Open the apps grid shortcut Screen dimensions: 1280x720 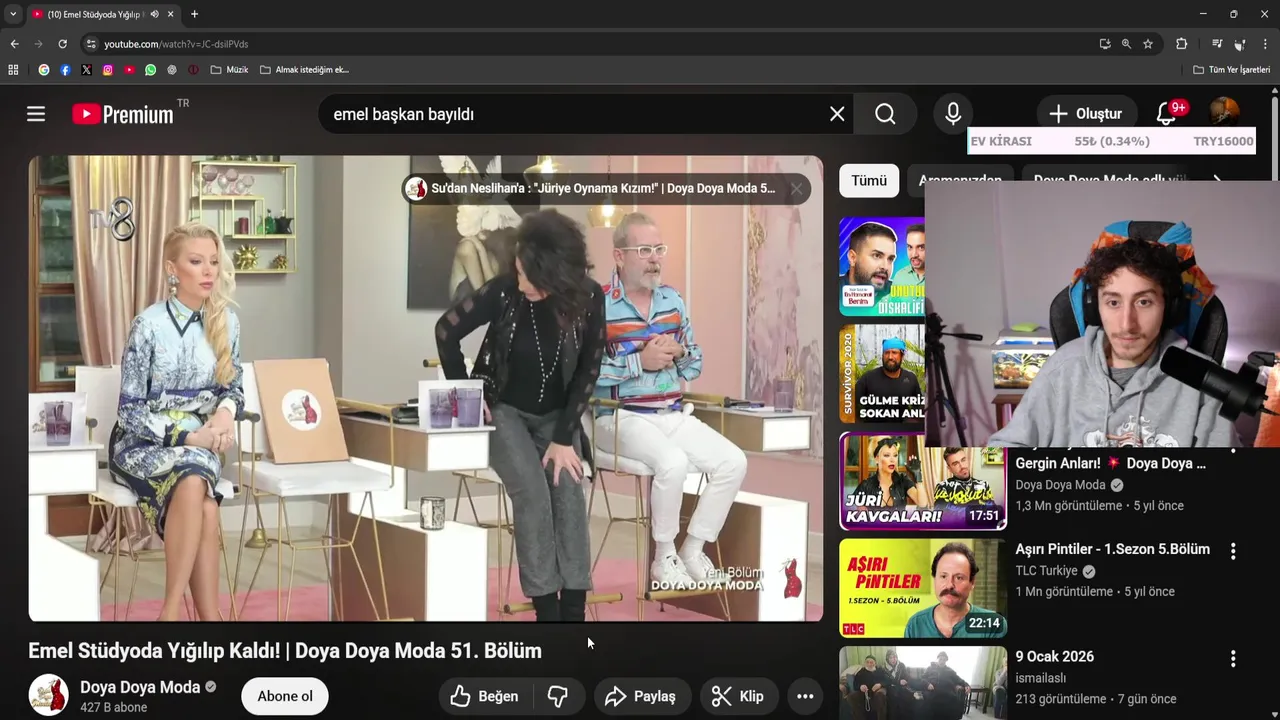coord(13,70)
